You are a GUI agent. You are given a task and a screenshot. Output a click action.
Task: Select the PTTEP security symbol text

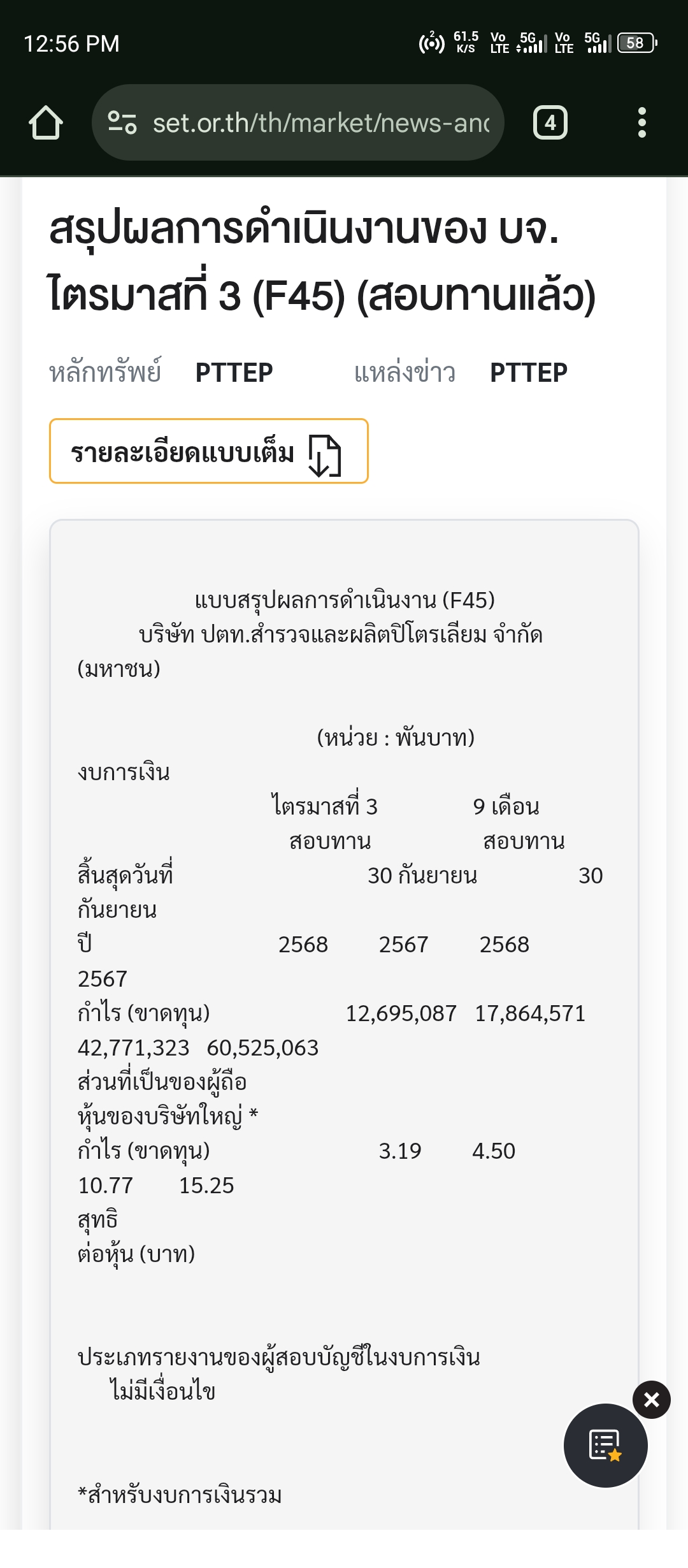[234, 373]
